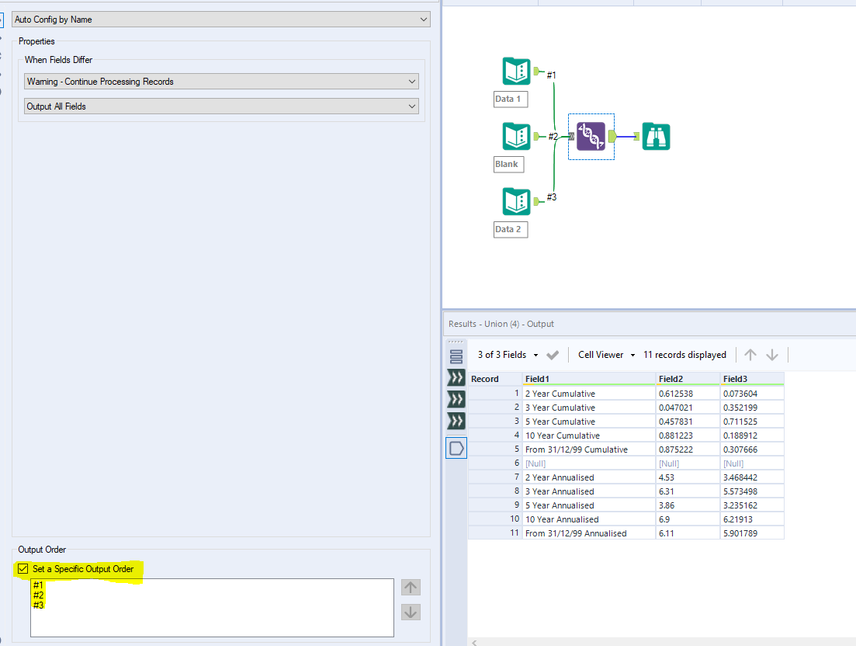The height and width of the screenshot is (646, 856).
Task: Toggle Set a Specific Output Order checkbox
Action: [23, 568]
